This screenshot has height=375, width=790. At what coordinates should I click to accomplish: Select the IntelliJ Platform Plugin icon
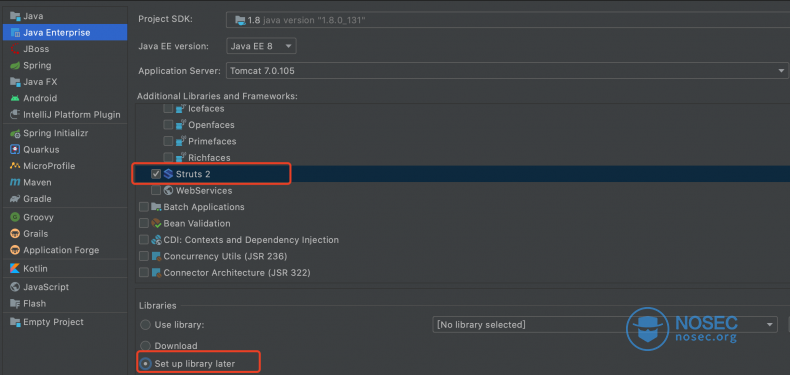[15, 114]
